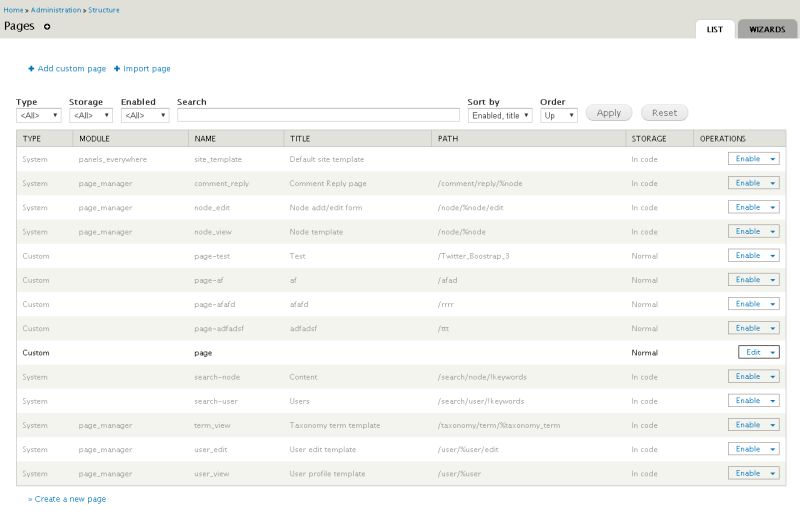Screen dimensions: 800x511
Task: Expand operations arrow for site_template row
Action: (772, 159)
